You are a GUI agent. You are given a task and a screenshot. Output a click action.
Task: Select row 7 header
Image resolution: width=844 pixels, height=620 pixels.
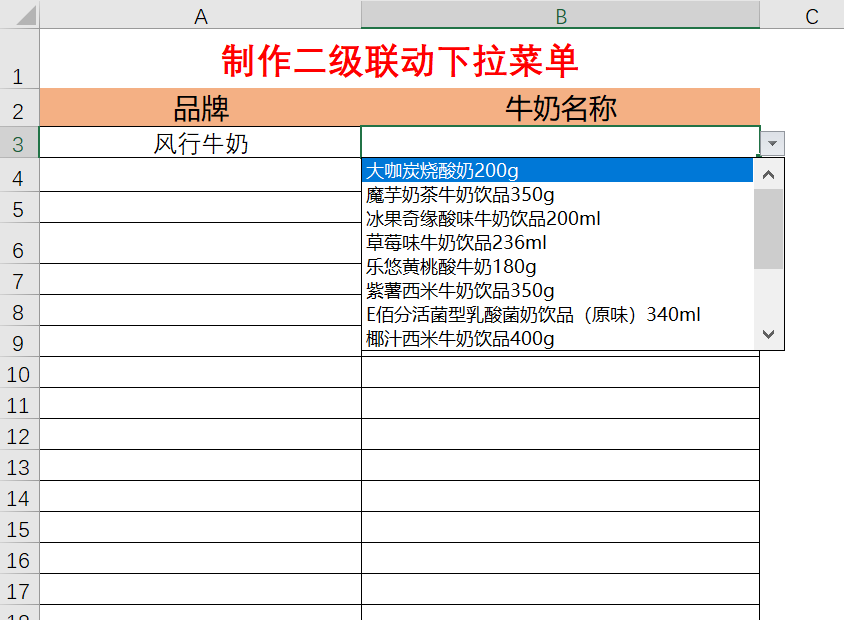pyautogui.click(x=19, y=279)
